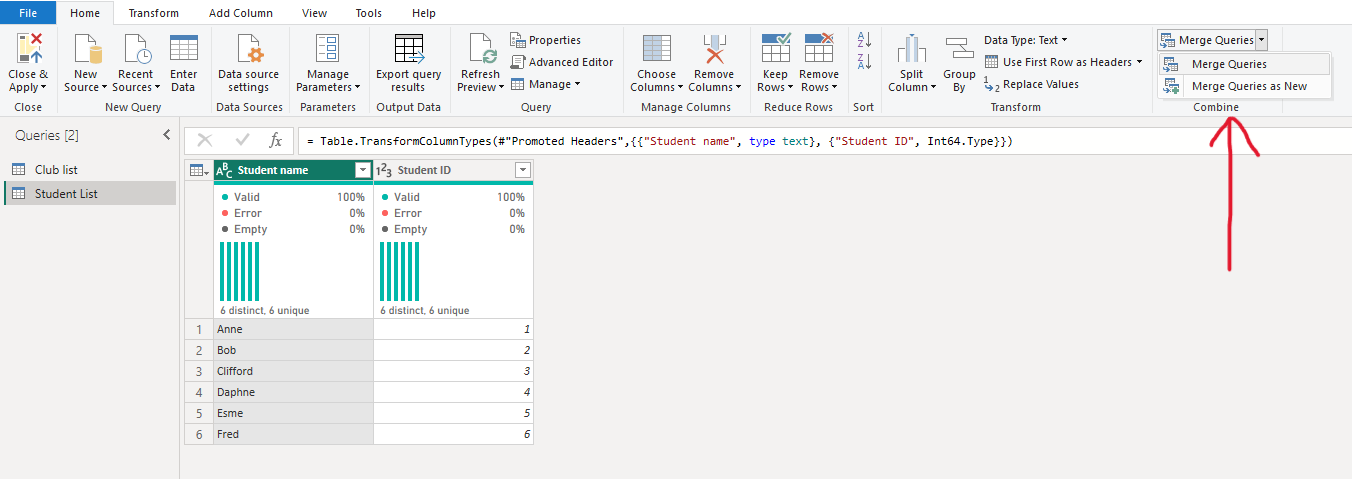Open the Student name column filter dropdown
The image size is (1352, 479).
click(x=362, y=171)
